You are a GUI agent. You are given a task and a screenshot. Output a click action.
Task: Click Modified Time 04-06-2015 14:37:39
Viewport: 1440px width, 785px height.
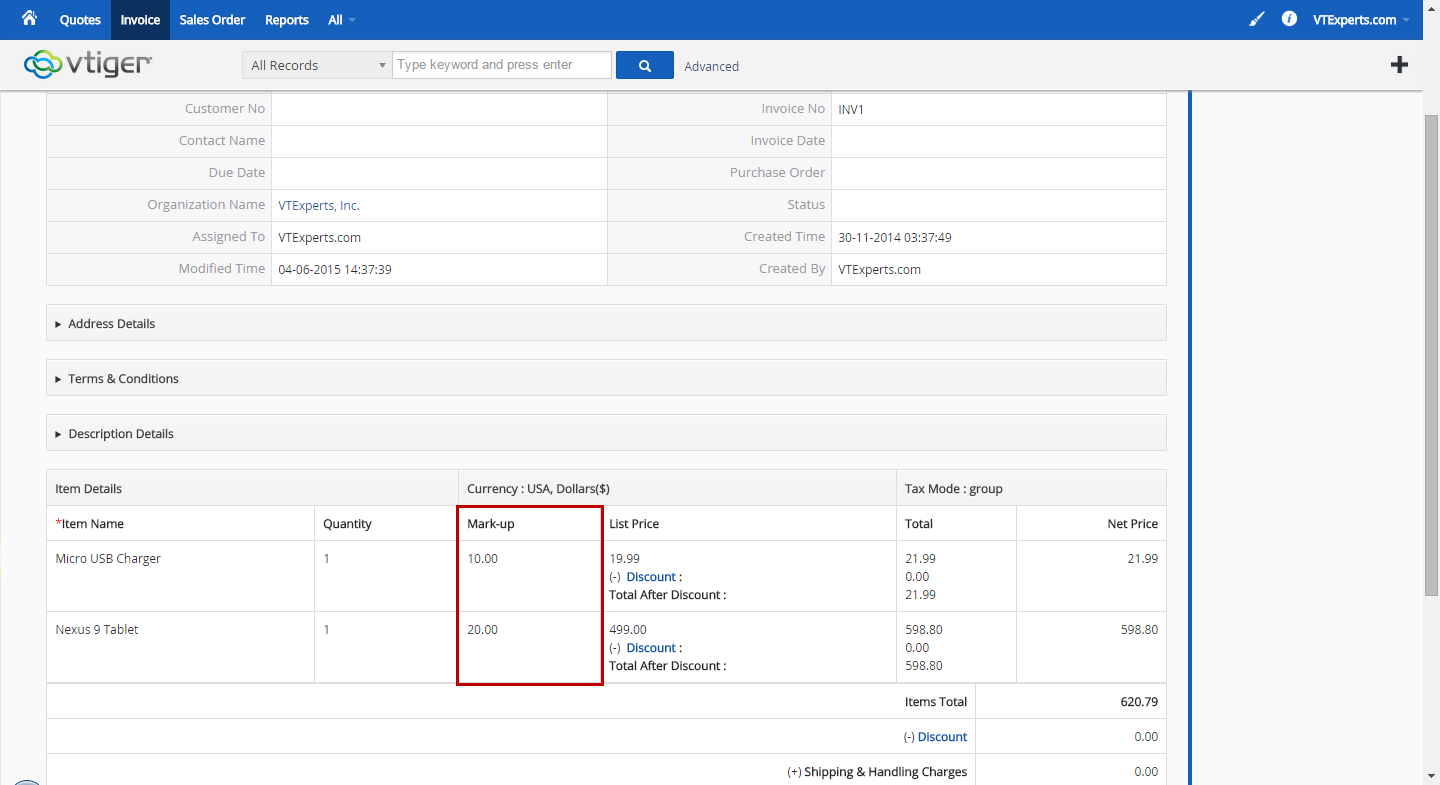click(x=335, y=269)
